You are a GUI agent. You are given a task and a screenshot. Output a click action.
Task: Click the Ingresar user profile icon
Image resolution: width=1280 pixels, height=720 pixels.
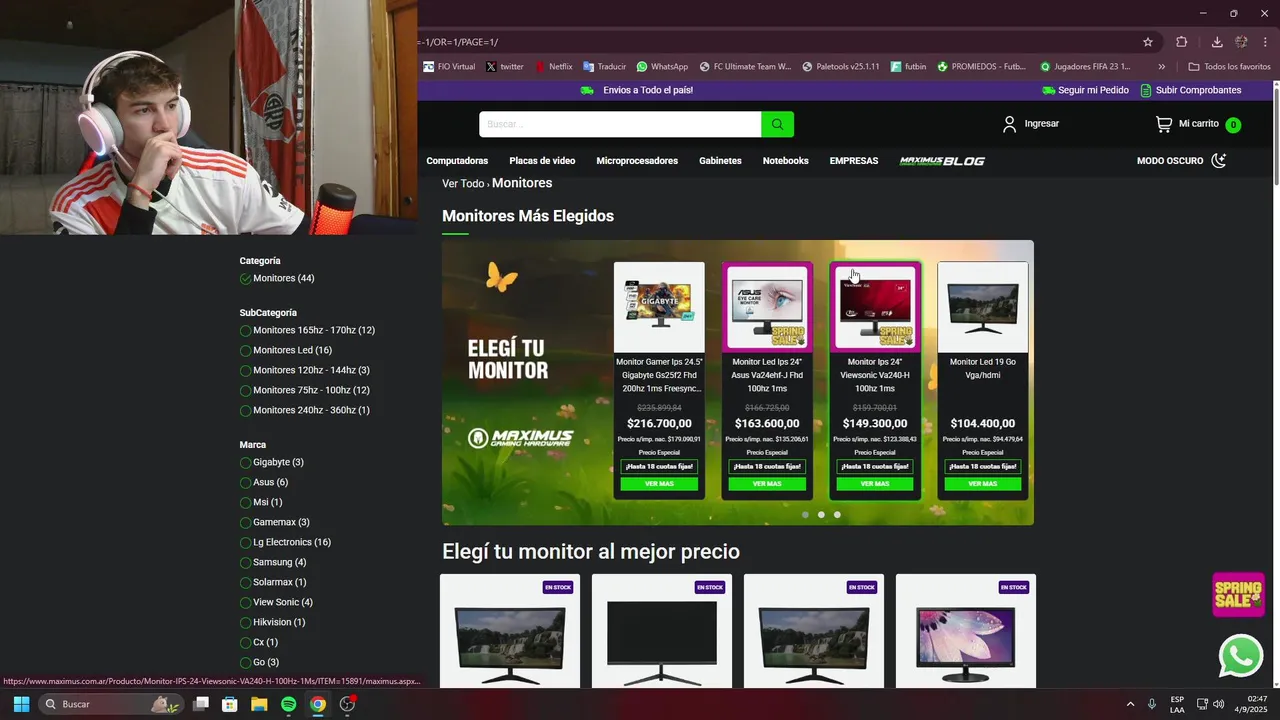tap(1009, 124)
